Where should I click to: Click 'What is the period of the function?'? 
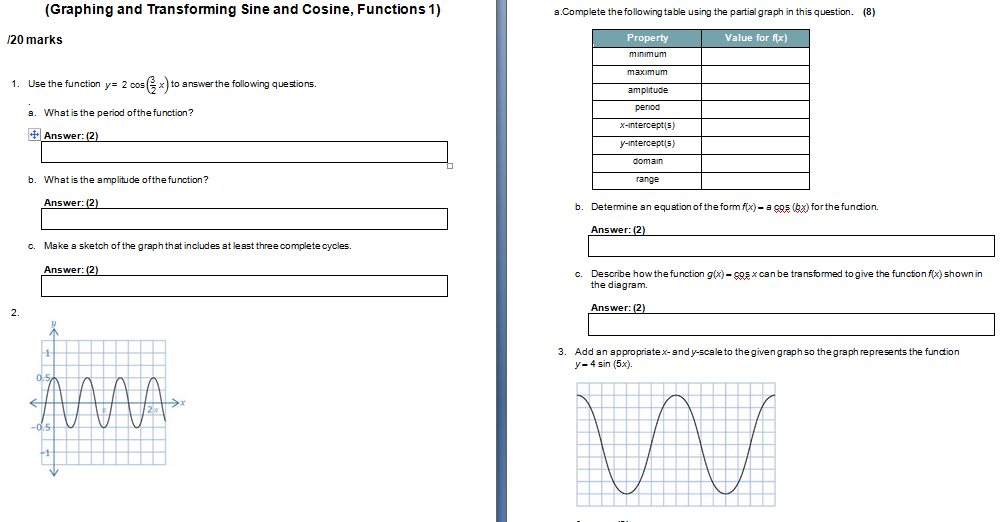118,113
